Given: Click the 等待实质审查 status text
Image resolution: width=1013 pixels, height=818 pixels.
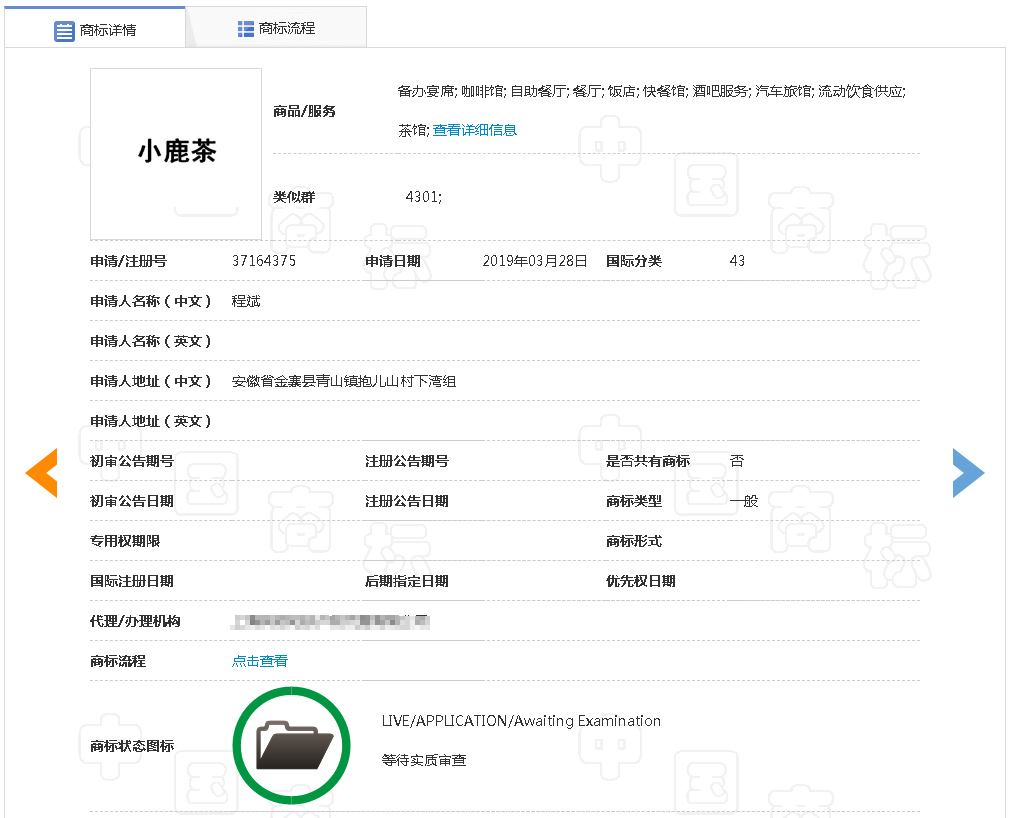Looking at the screenshot, I should pos(424,760).
